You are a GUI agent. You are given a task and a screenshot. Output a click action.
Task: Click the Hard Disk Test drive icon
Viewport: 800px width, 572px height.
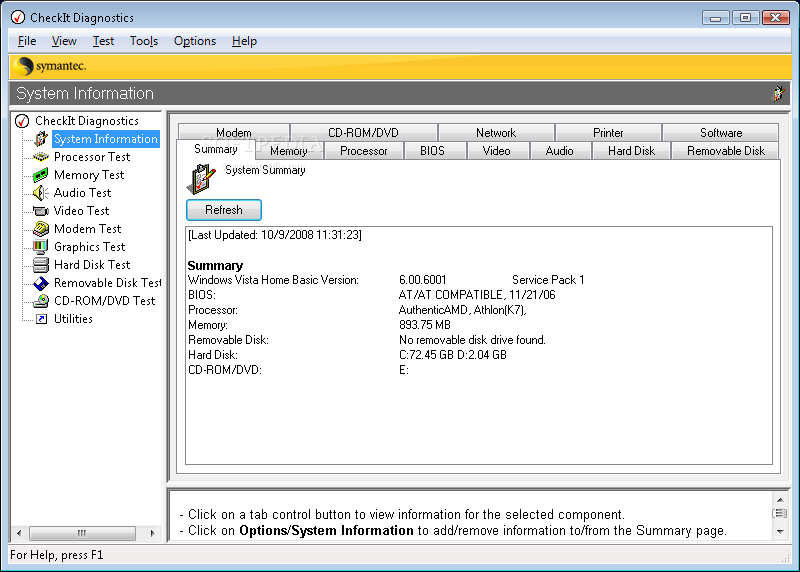[41, 265]
